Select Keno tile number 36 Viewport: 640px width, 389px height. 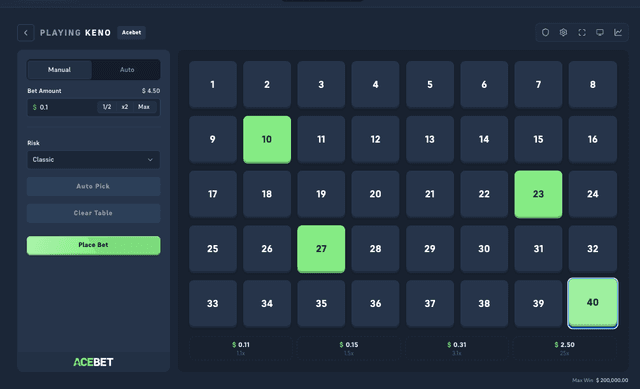click(376, 303)
